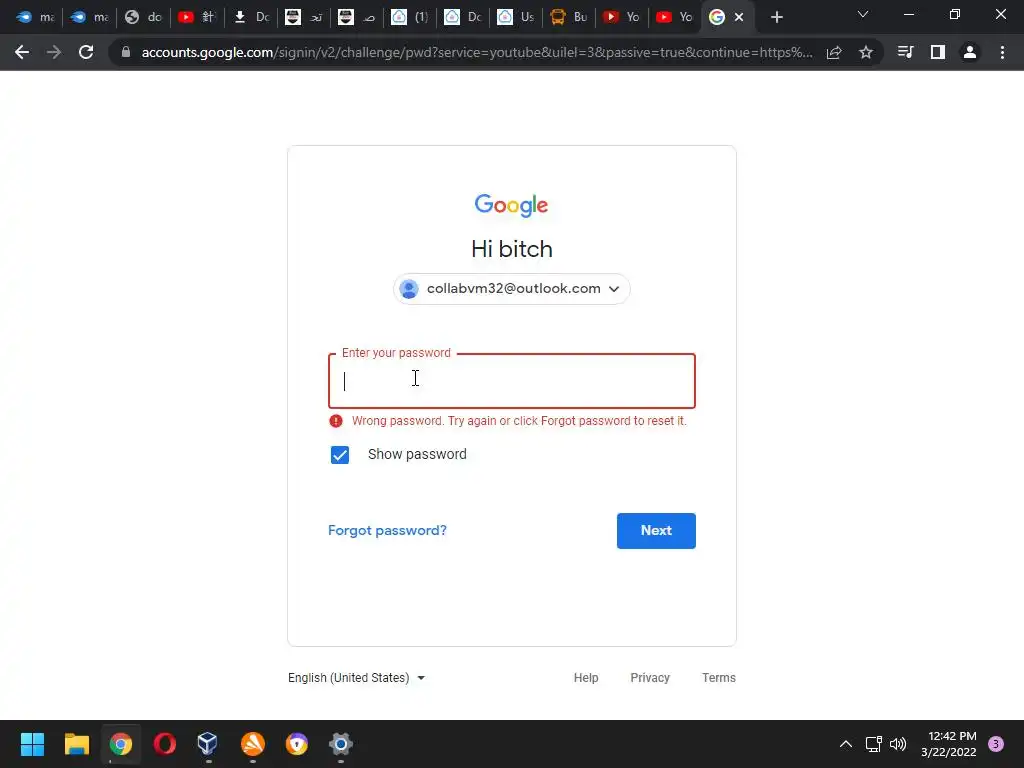Switch to the '(1)' tab
This screenshot has height=768, width=1024.
click(x=410, y=17)
